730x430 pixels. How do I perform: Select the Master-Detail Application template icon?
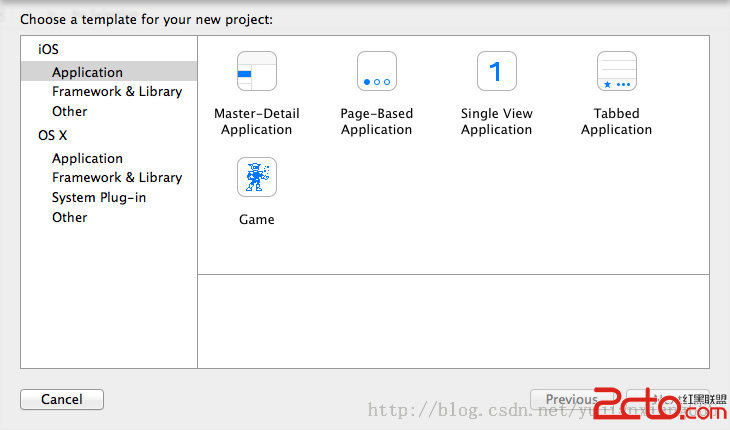tap(257, 72)
